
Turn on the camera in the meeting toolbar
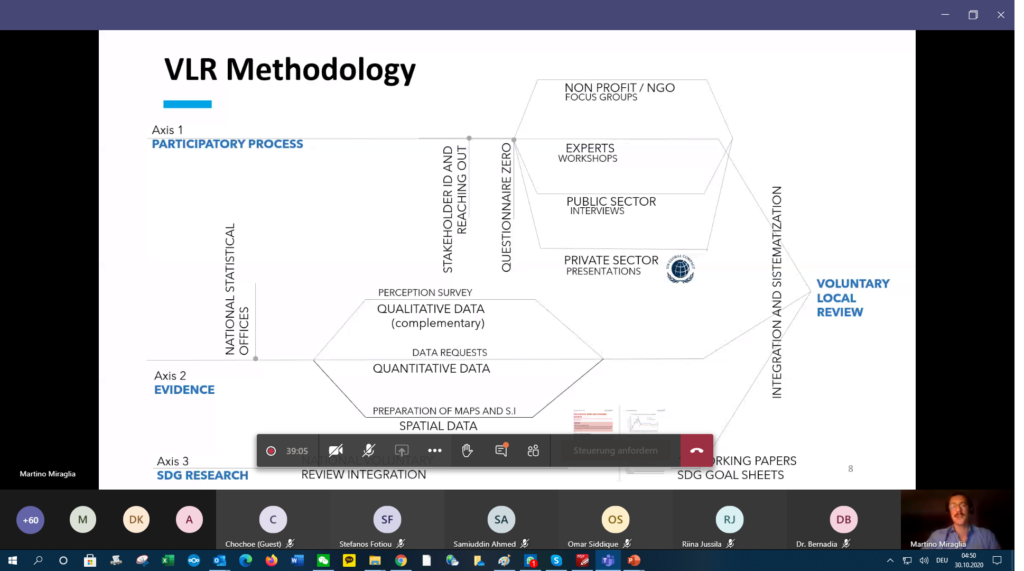pos(336,451)
